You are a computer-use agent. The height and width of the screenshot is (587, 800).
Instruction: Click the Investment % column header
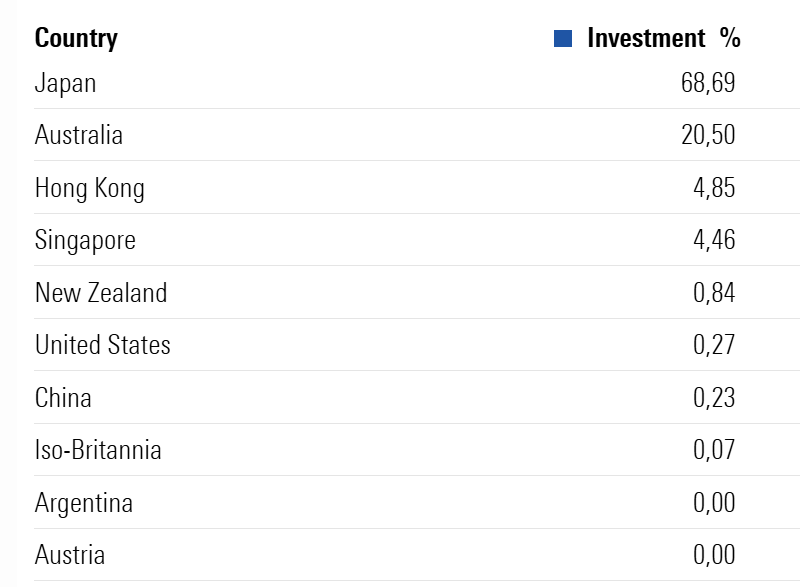[663, 38]
